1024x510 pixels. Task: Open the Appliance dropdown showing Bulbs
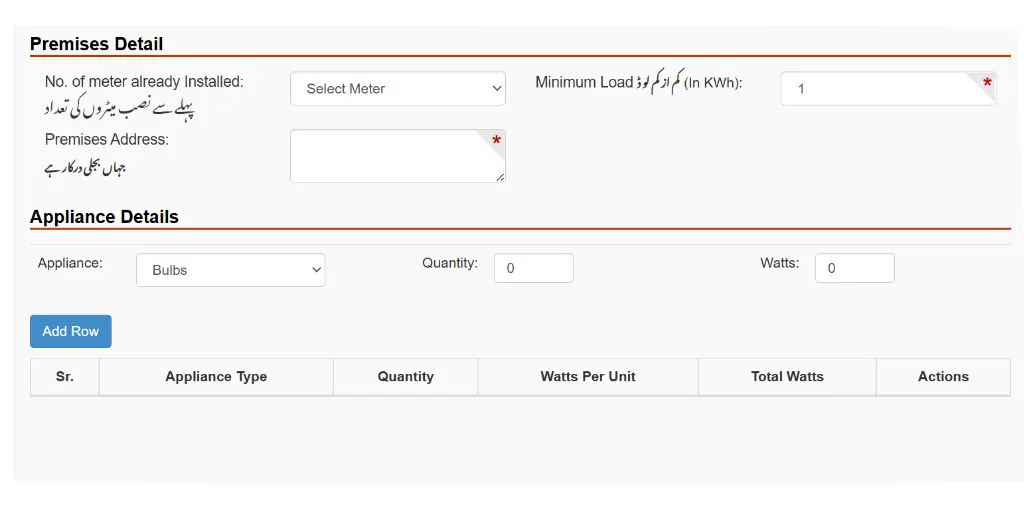231,270
